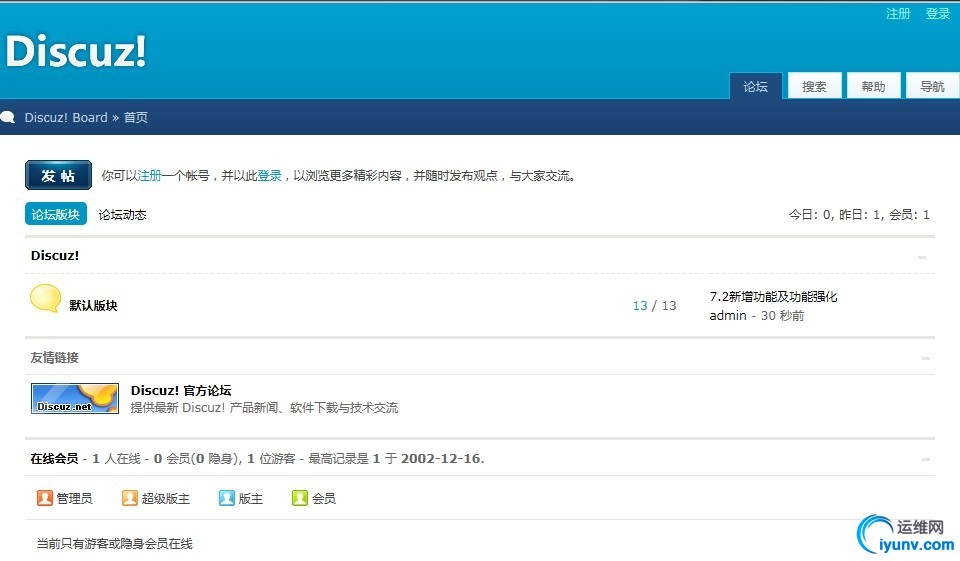Collapse the 友情链接 section

(x=926, y=358)
